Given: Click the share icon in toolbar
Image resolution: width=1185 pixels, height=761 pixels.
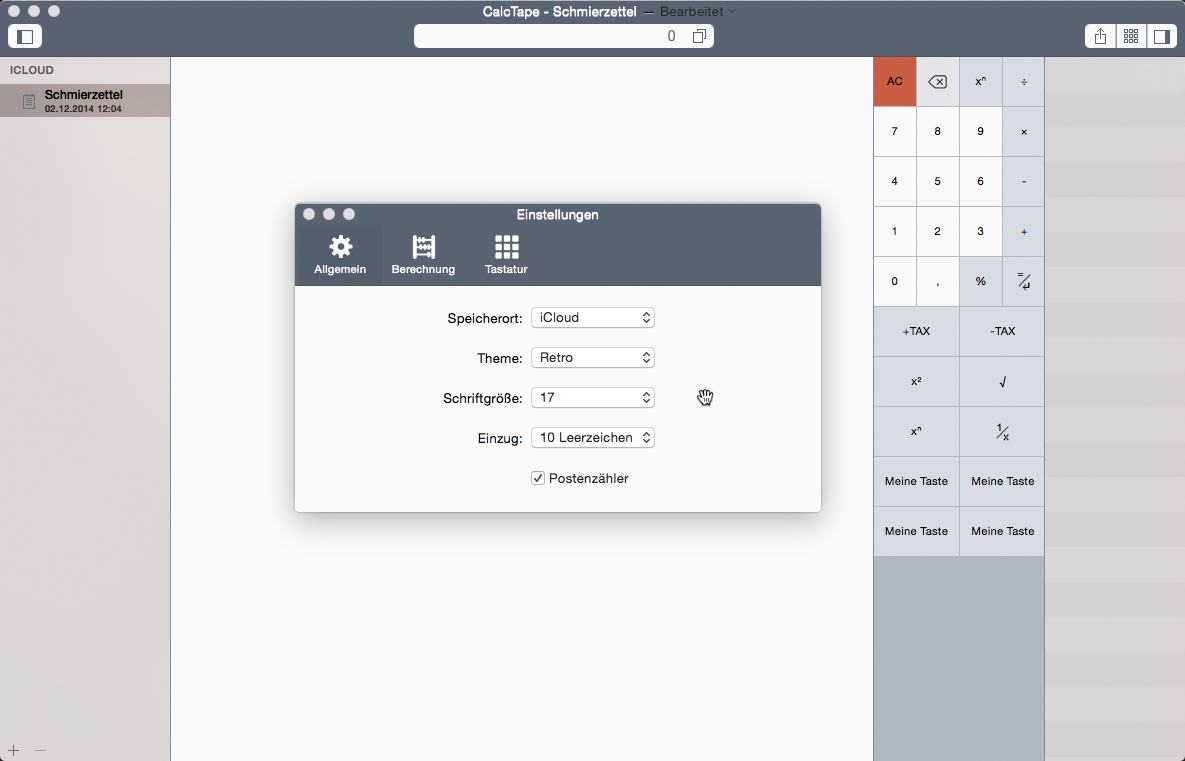Looking at the screenshot, I should pyautogui.click(x=1100, y=36).
